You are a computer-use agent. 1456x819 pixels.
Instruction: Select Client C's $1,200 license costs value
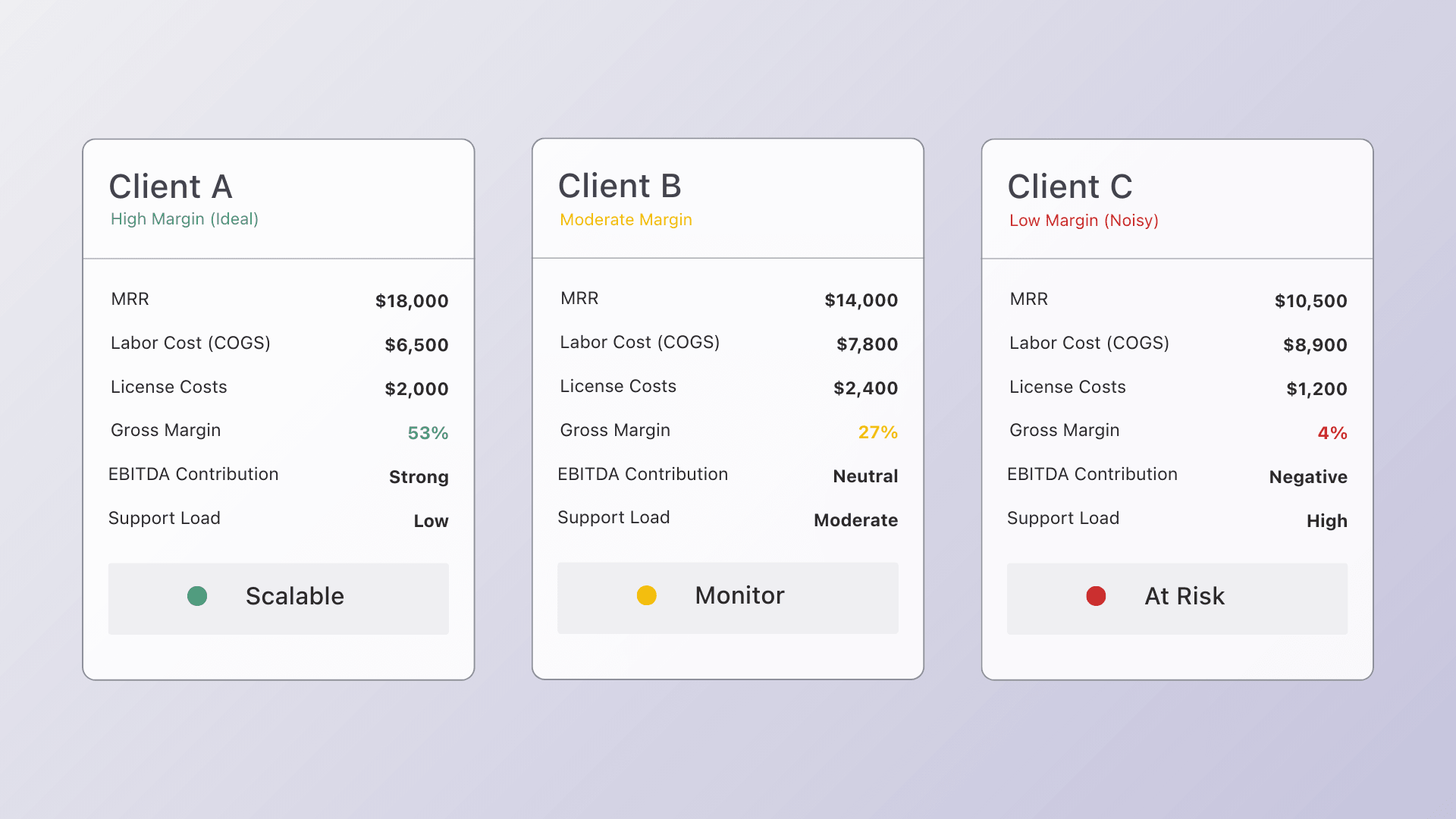click(x=1316, y=389)
